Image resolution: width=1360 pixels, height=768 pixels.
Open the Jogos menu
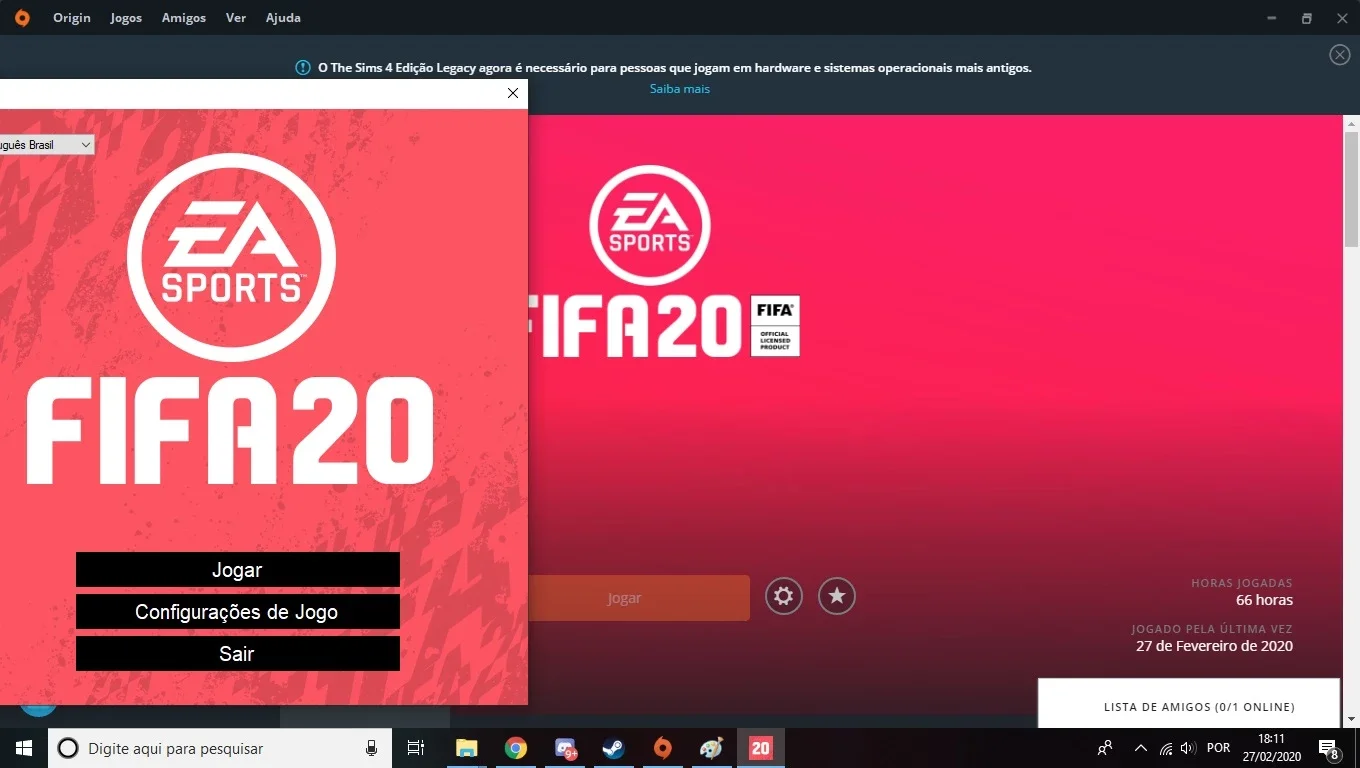pyautogui.click(x=126, y=18)
